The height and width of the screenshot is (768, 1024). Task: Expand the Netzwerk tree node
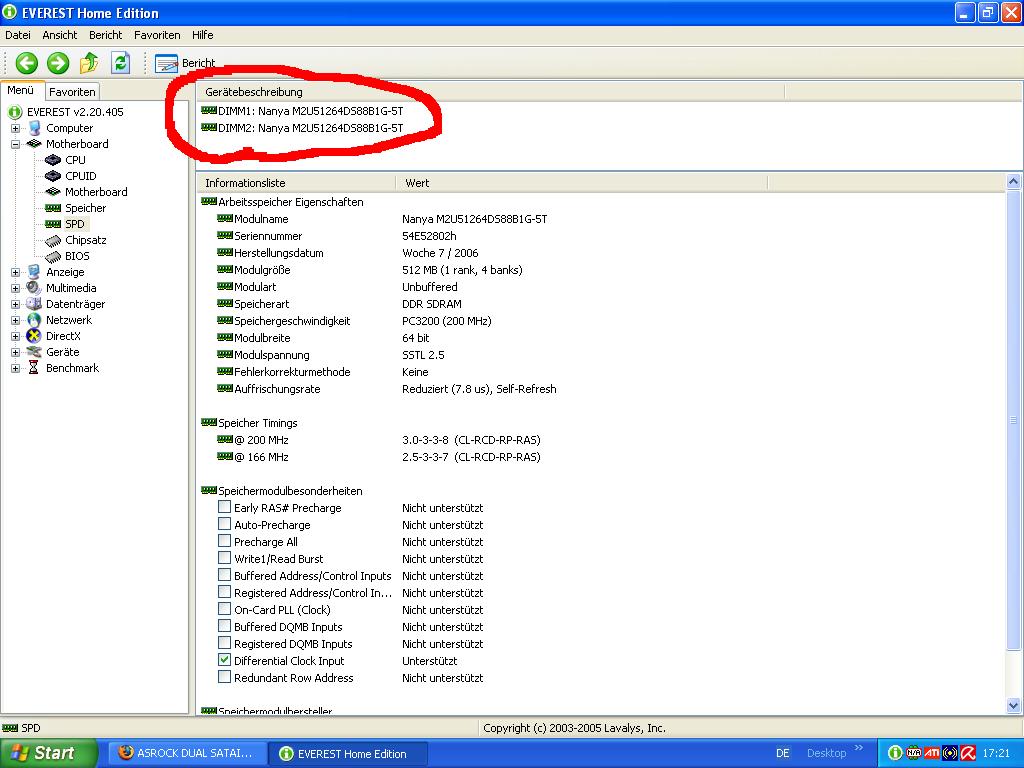tap(16, 320)
